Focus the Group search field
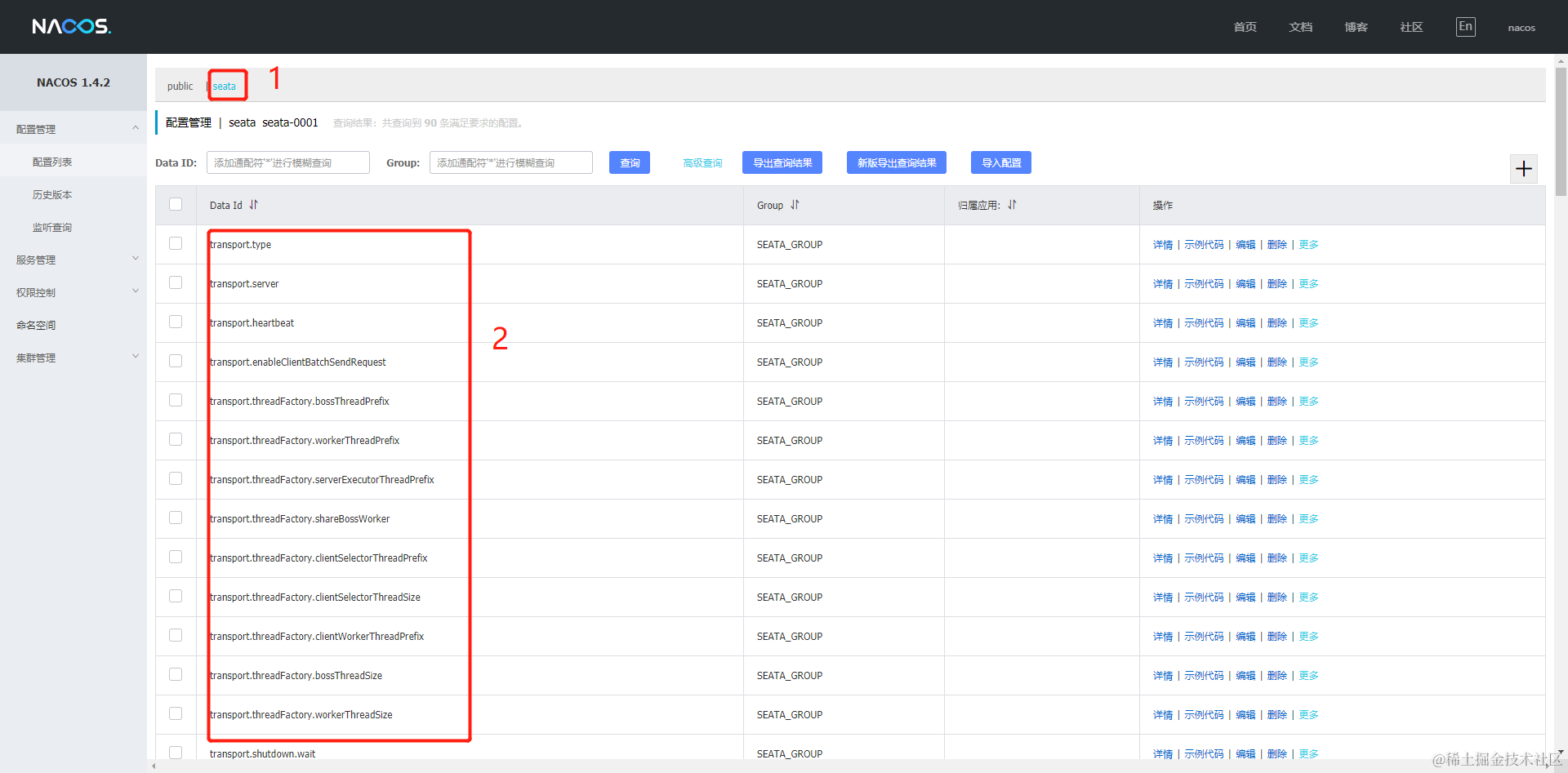 point(511,162)
